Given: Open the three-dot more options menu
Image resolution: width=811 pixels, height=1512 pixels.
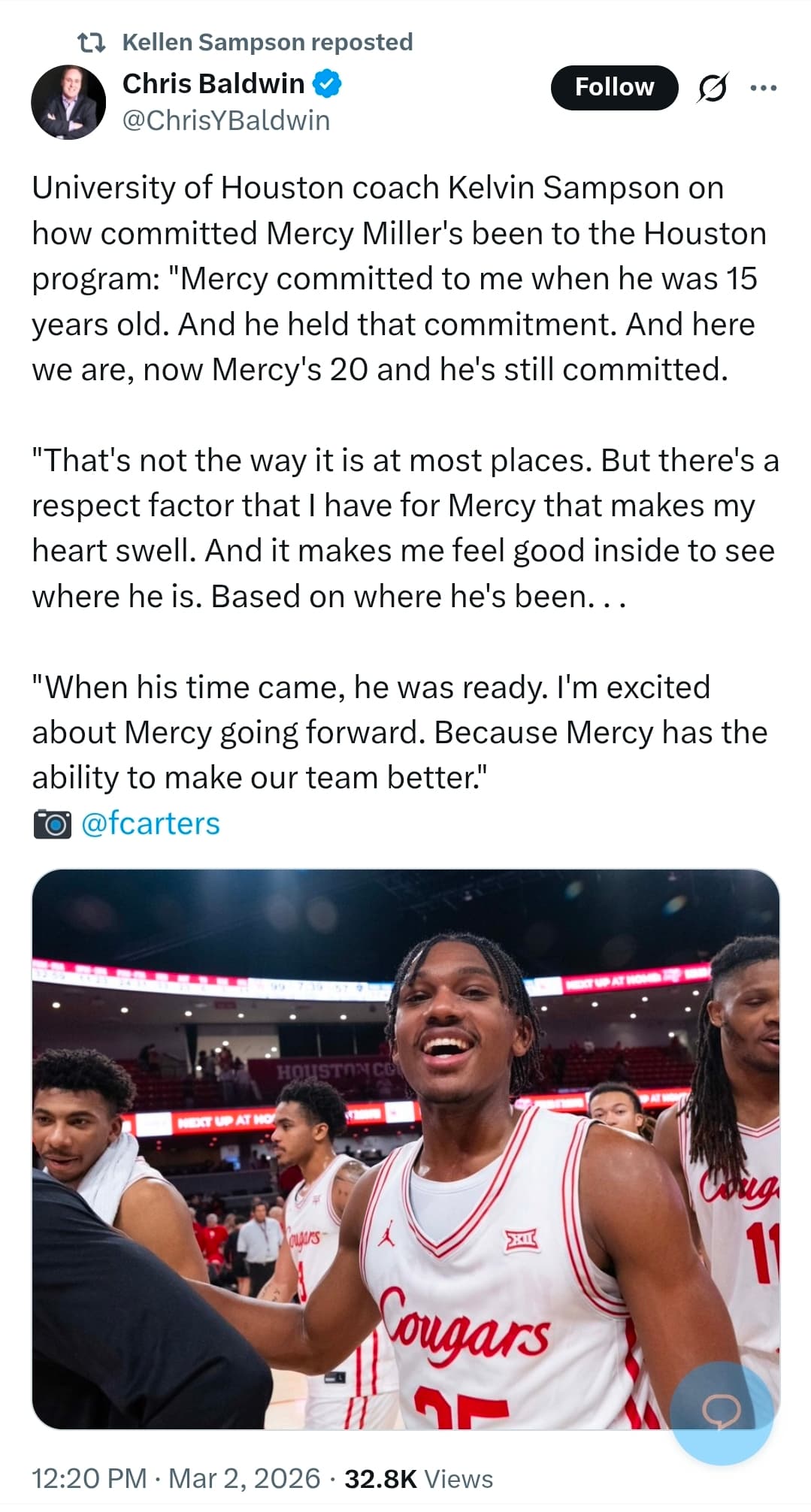Looking at the screenshot, I should pyautogui.click(x=763, y=88).
